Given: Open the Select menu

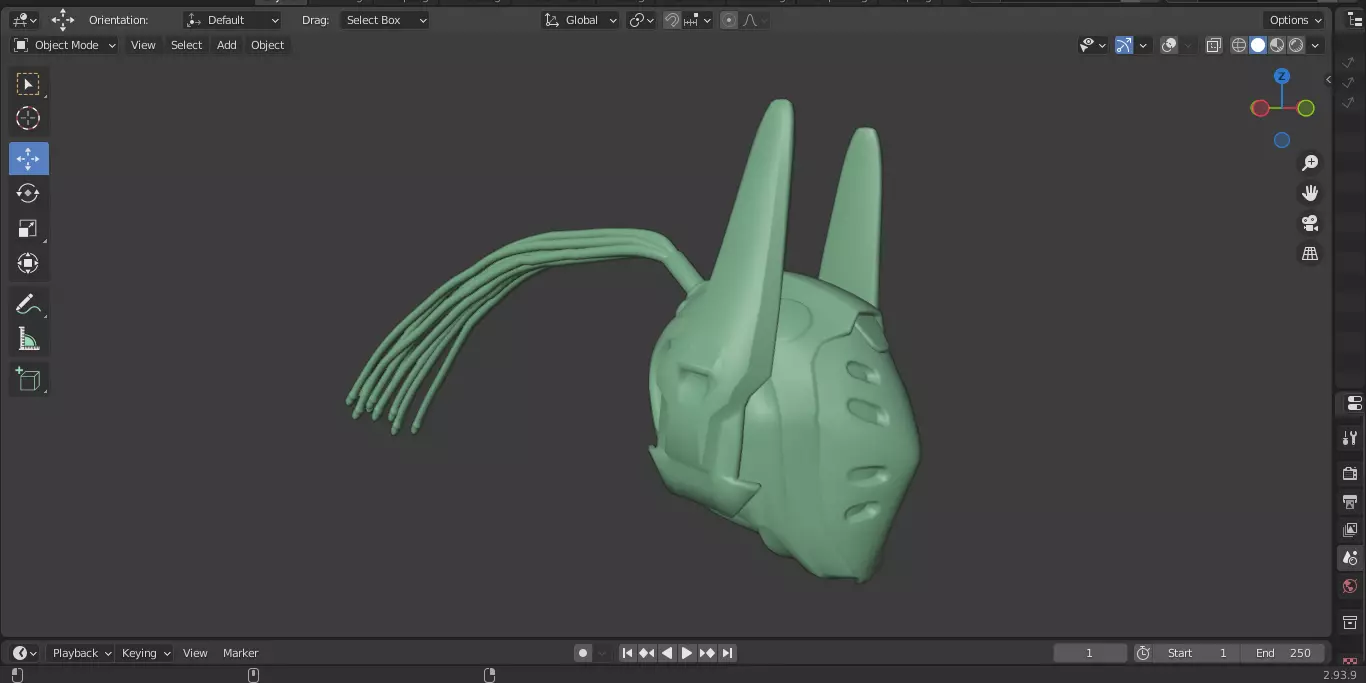Looking at the screenshot, I should 186,45.
